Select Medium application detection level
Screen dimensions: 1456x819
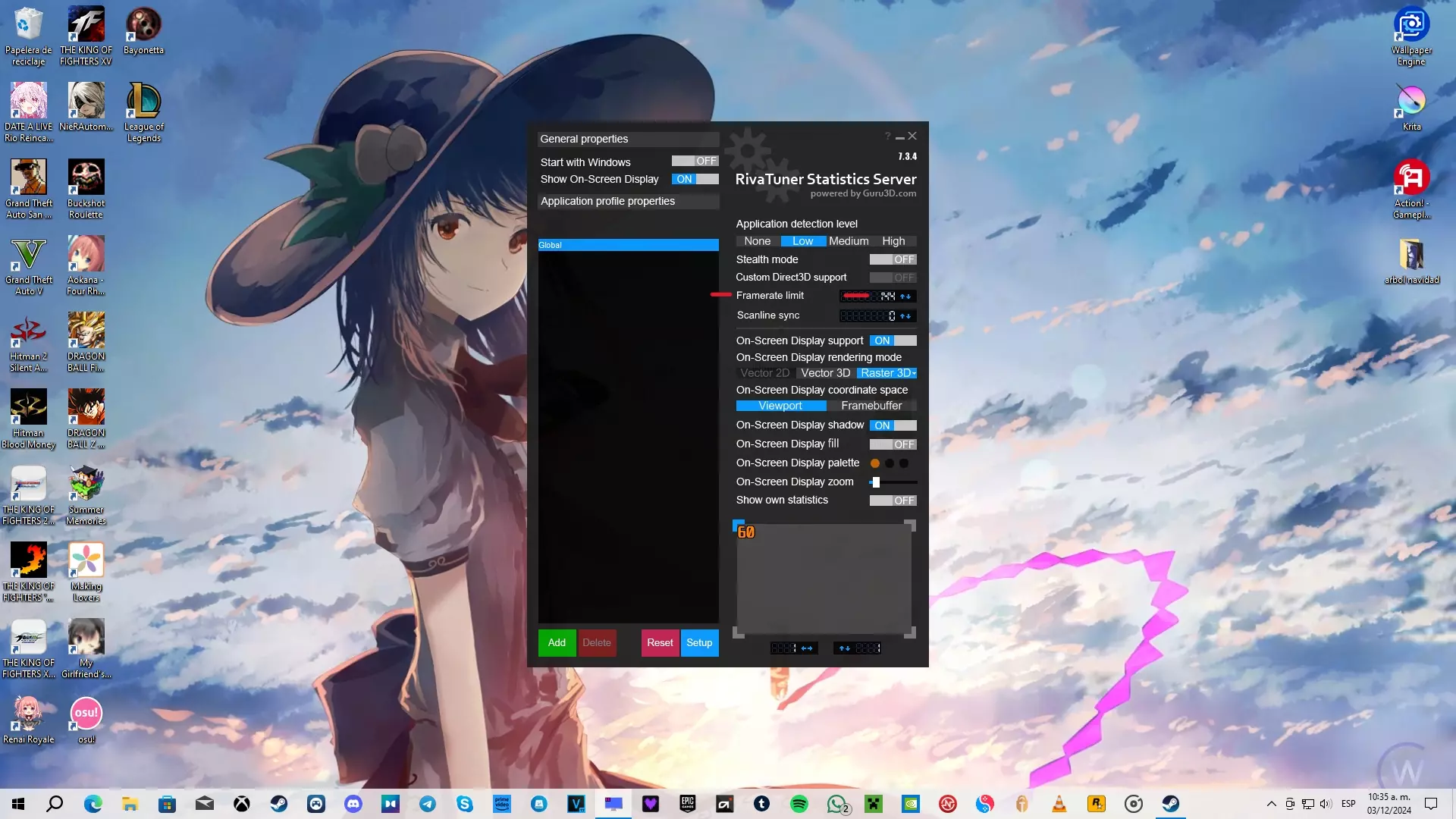pos(849,241)
